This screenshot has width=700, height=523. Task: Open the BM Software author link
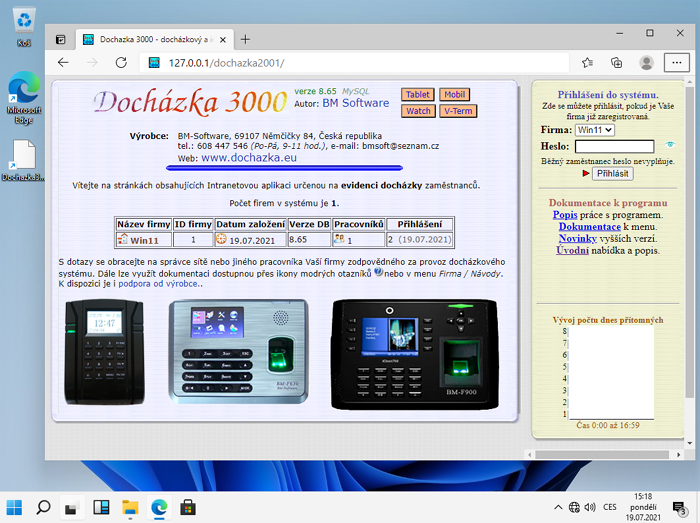point(355,103)
